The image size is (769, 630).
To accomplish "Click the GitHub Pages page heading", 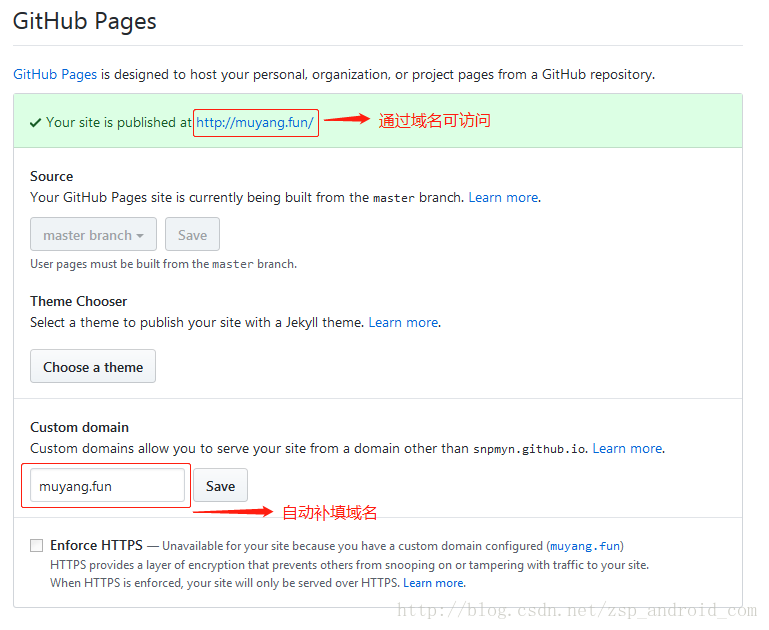I will (x=84, y=21).
